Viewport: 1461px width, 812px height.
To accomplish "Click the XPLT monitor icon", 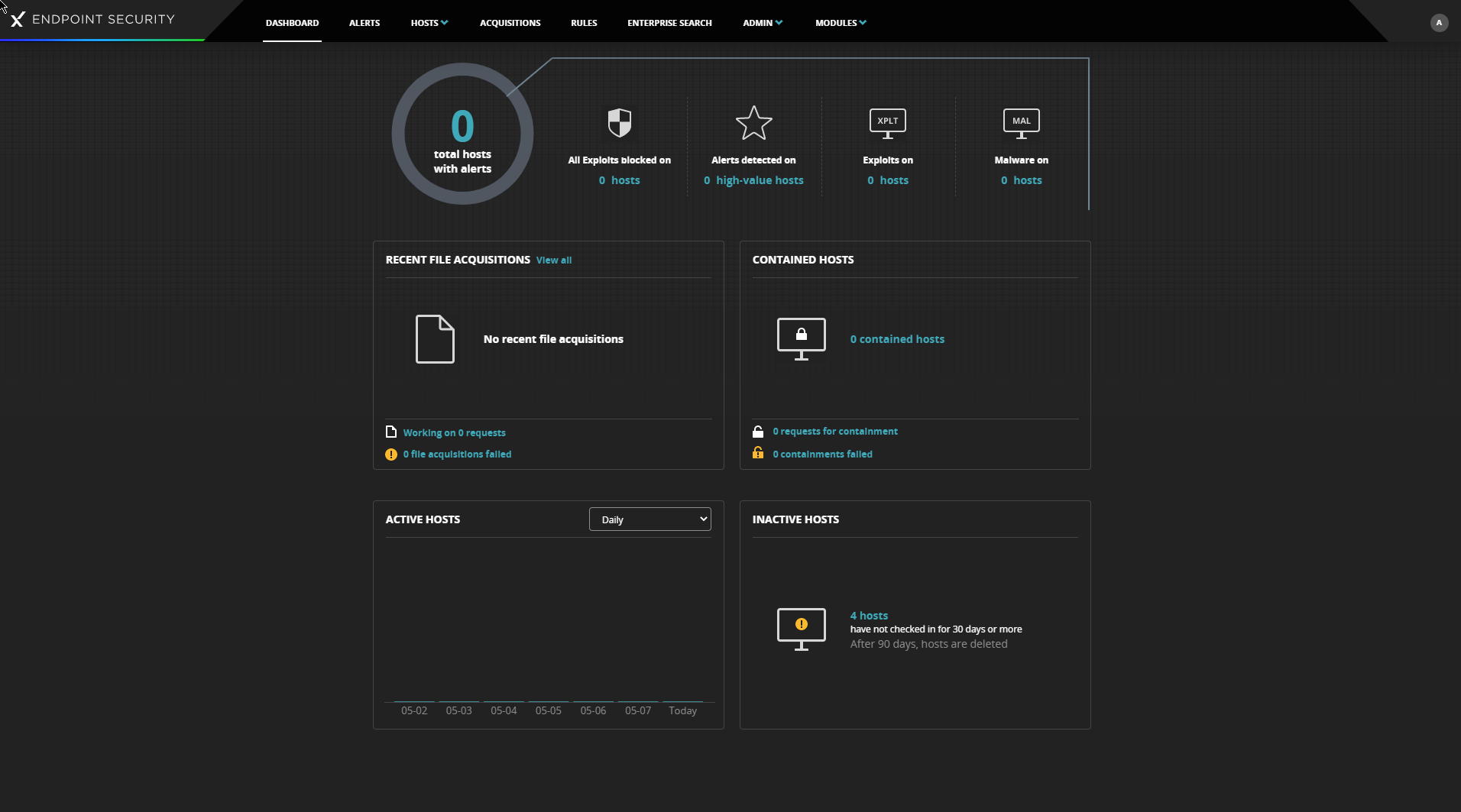I will pos(887,123).
